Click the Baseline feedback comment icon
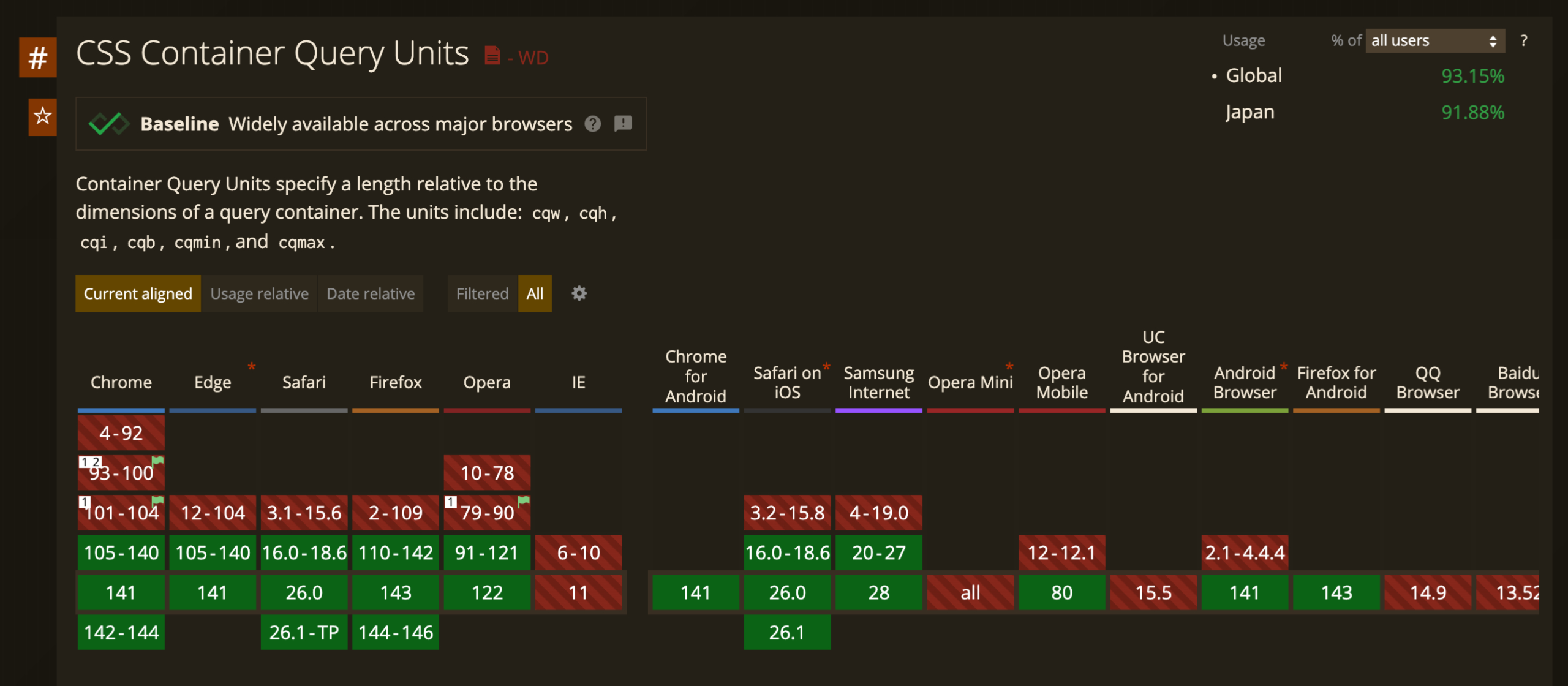The height and width of the screenshot is (686, 1568). (623, 124)
